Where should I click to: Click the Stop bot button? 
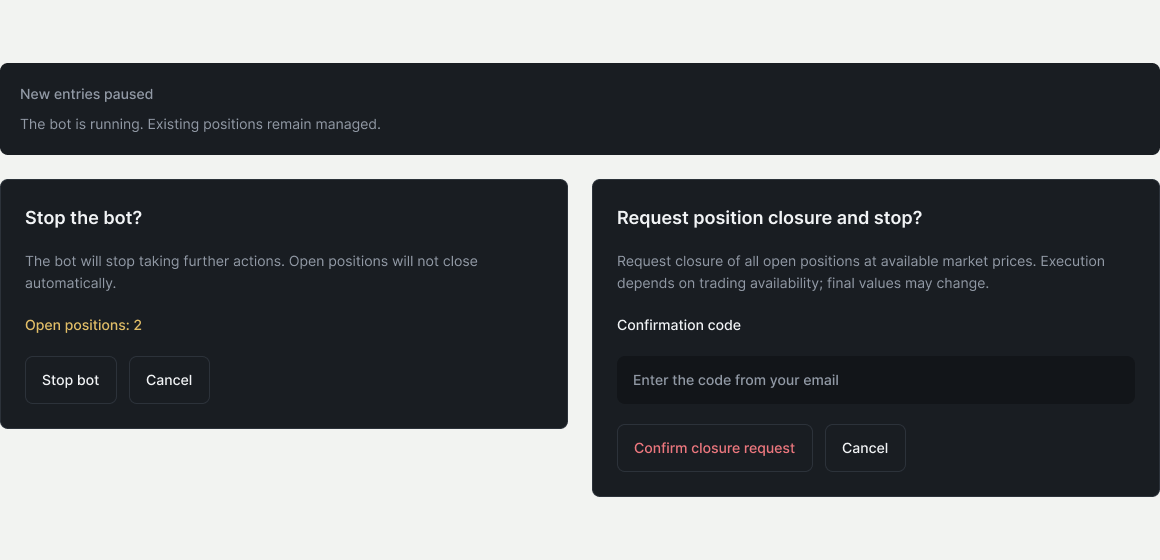(x=71, y=380)
